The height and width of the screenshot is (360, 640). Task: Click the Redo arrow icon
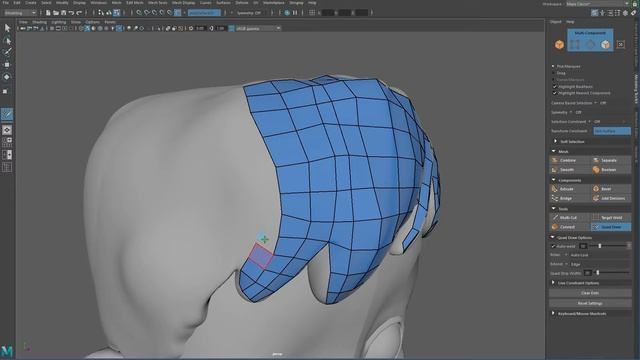point(79,13)
